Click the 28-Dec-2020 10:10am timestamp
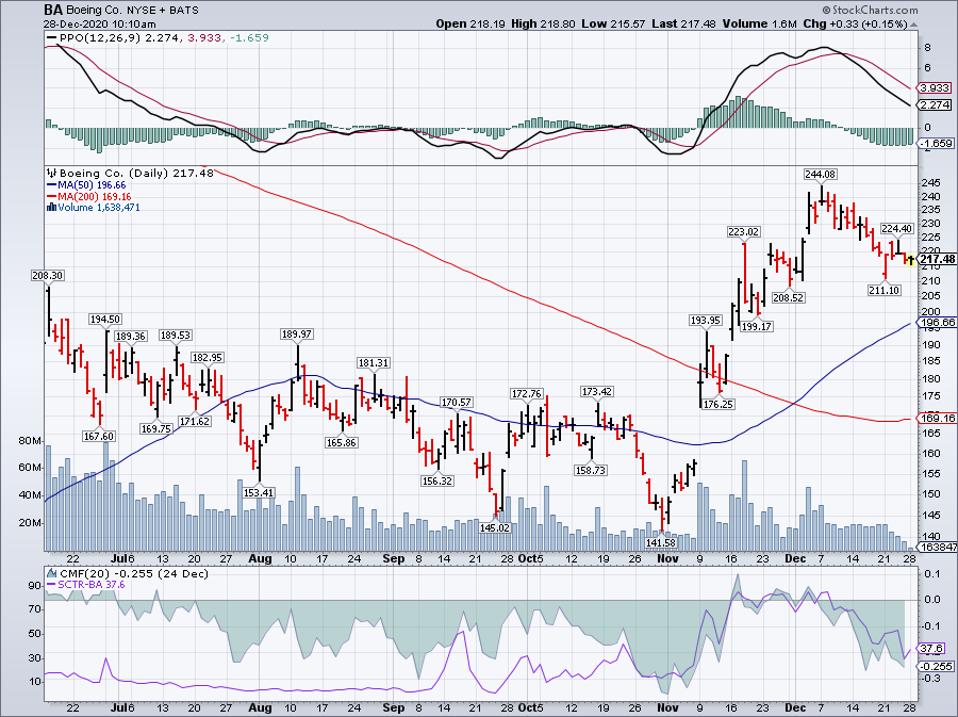This screenshot has width=958, height=717. [100, 24]
